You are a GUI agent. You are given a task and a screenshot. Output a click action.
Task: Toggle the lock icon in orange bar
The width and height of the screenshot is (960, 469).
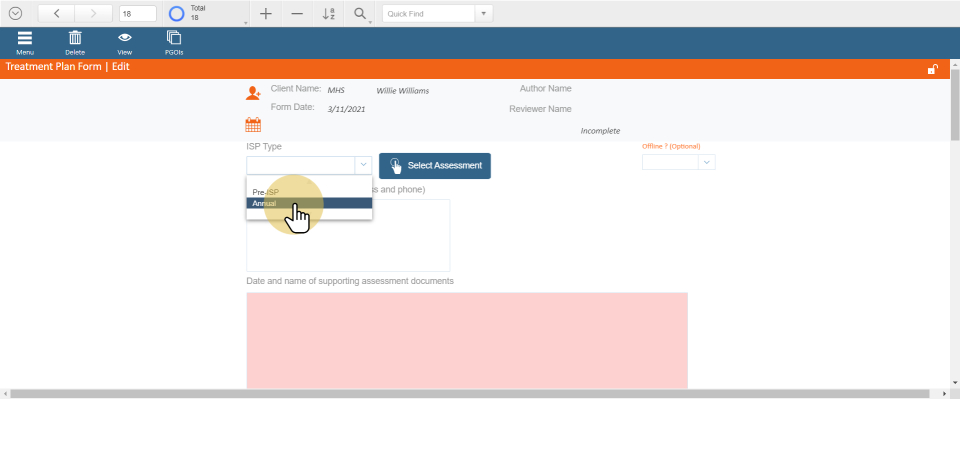(932, 69)
